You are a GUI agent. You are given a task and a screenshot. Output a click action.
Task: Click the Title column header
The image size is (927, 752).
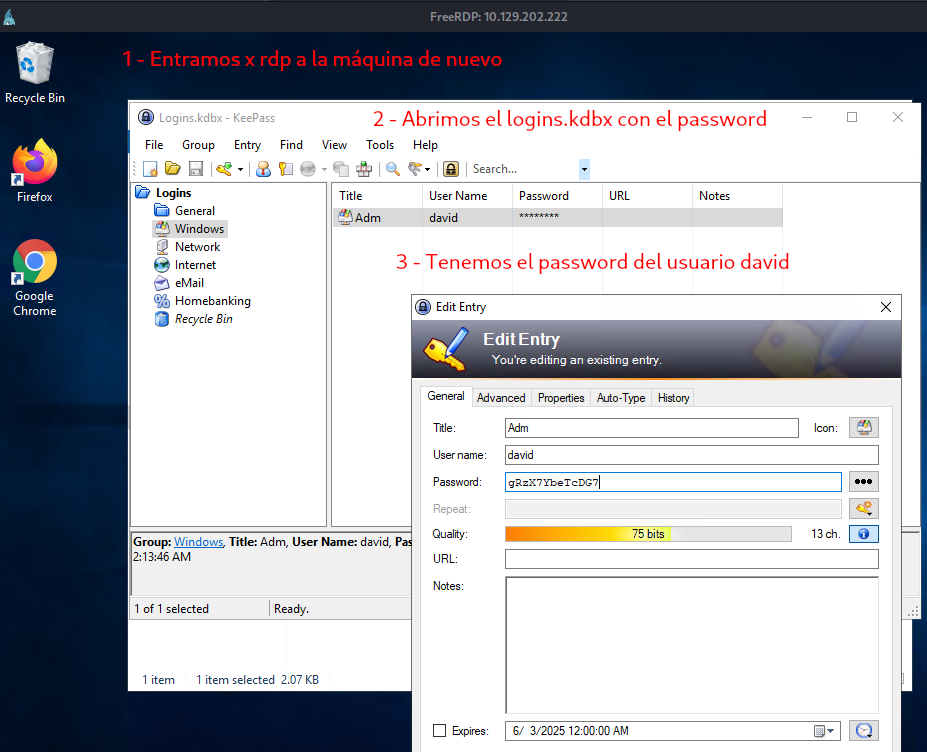[377, 196]
